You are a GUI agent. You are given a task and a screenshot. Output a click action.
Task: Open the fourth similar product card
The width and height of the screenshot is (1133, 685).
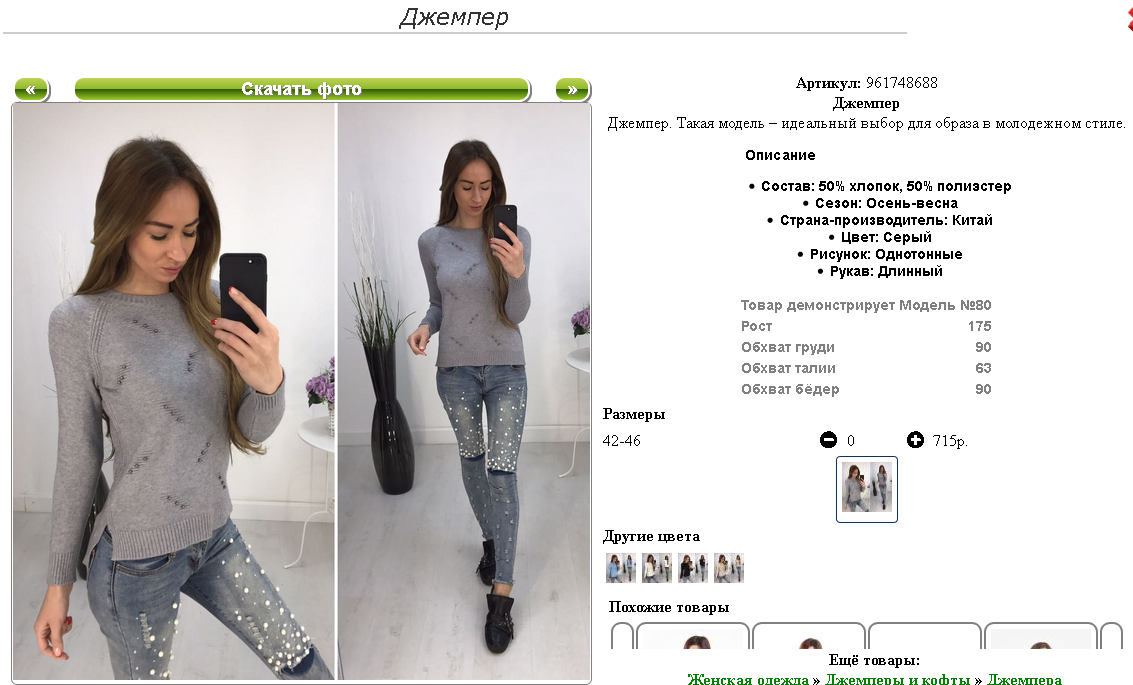(1041, 636)
